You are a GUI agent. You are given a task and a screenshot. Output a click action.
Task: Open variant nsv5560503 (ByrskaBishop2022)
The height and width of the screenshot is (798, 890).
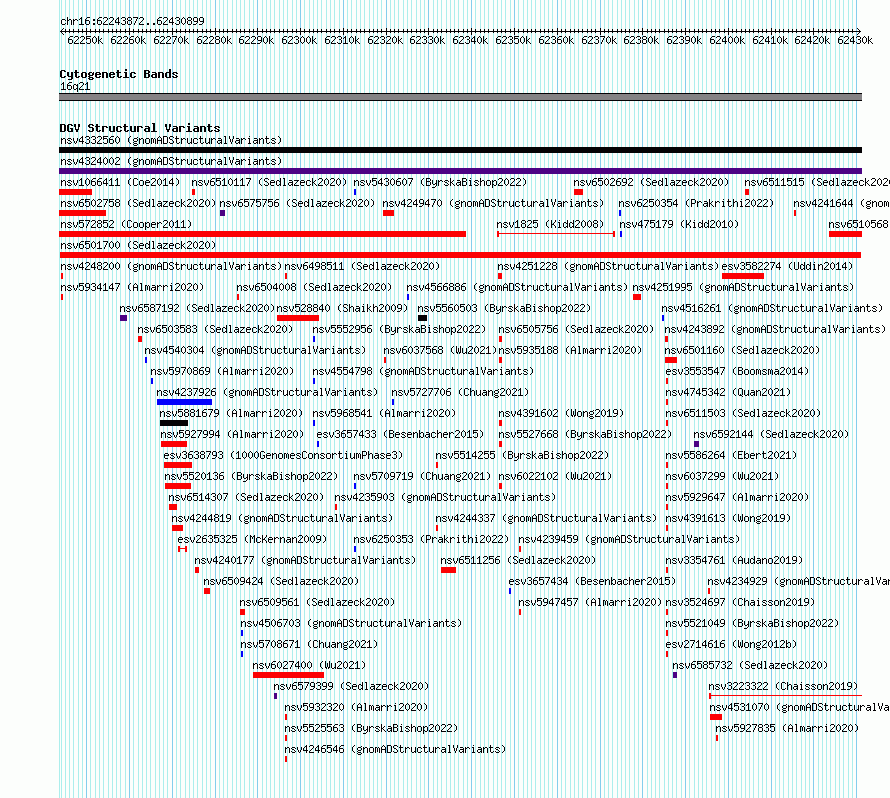504,308
